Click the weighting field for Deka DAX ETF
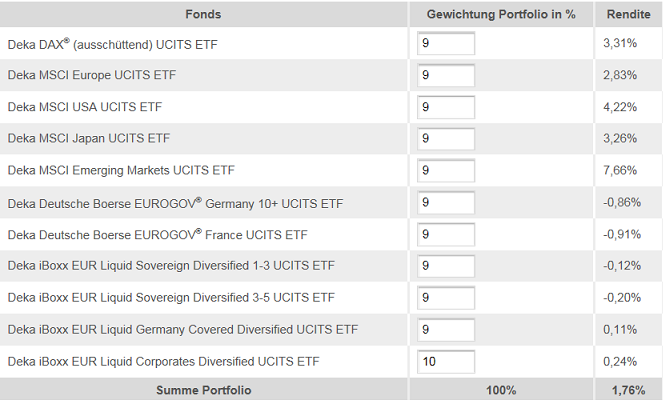664x404 pixels. pyautogui.click(x=446, y=44)
